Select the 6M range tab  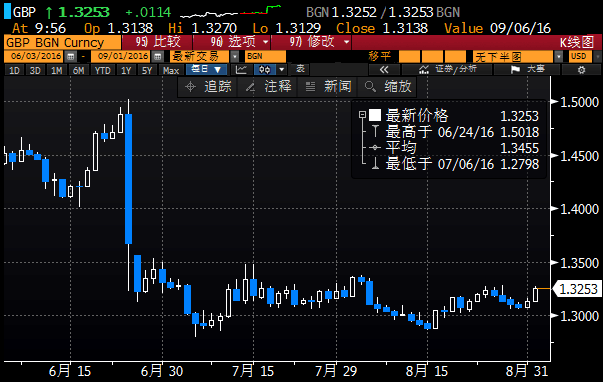tap(78, 70)
